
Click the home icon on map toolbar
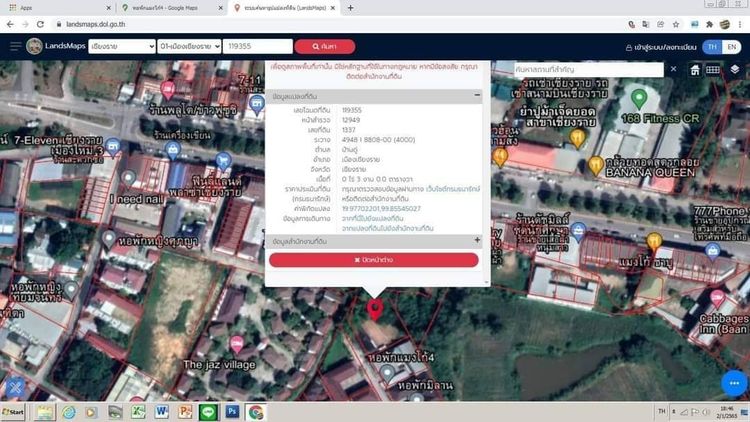[x=694, y=70]
